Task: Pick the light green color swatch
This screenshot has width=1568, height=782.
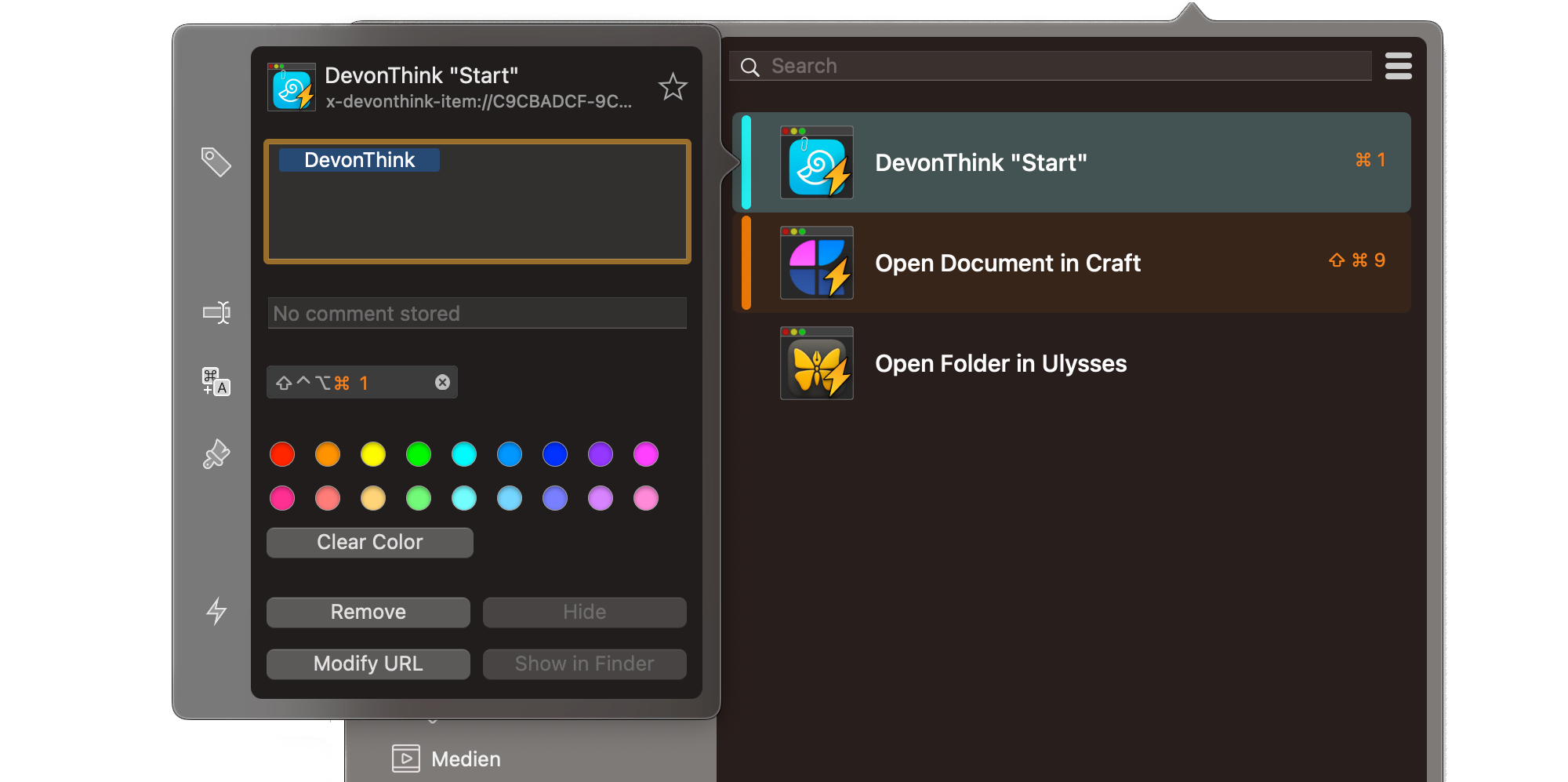Action: point(419,498)
